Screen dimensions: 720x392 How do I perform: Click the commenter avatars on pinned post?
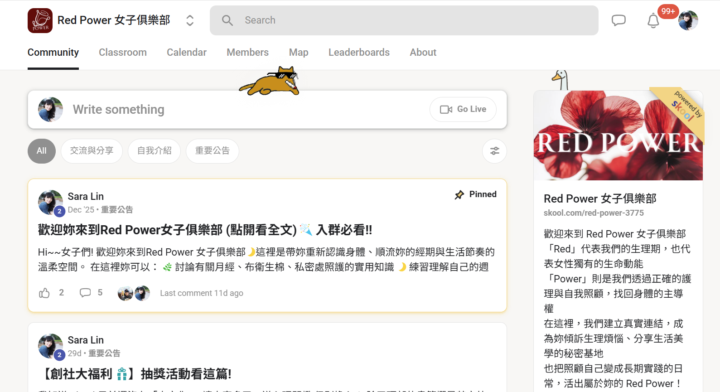134,293
